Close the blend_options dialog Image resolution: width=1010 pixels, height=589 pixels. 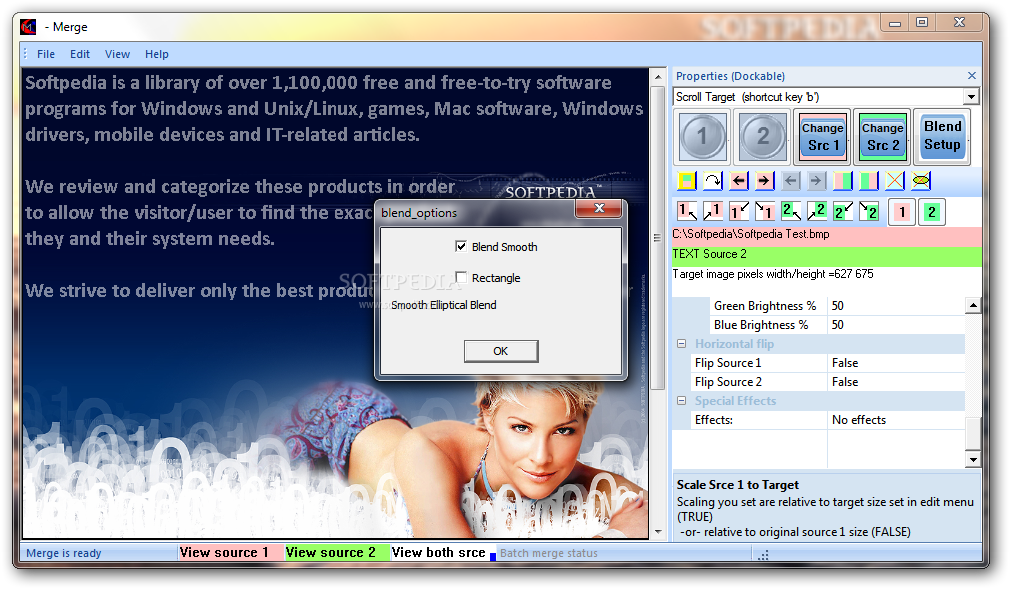(x=599, y=208)
